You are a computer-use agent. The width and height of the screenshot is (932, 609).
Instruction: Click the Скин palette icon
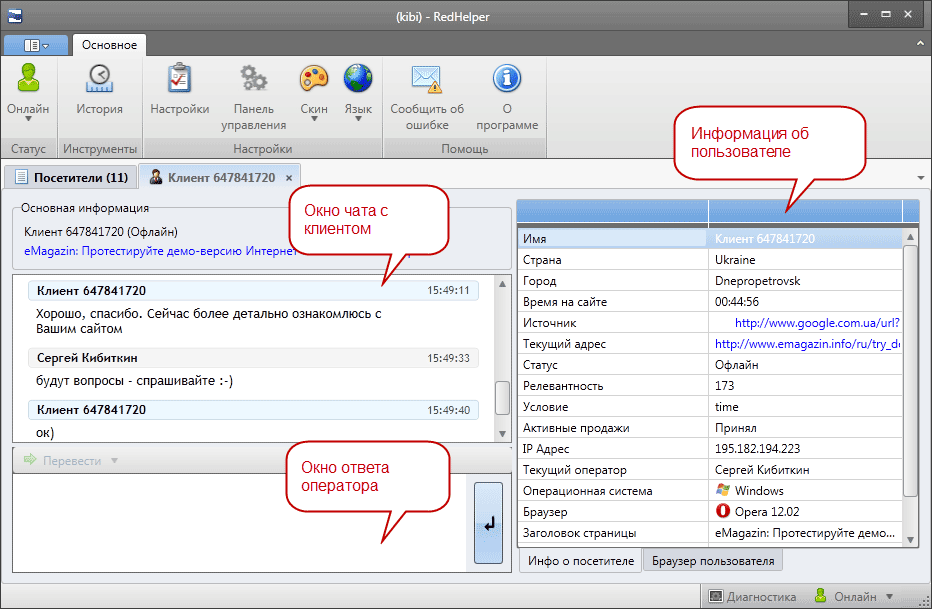coord(314,79)
